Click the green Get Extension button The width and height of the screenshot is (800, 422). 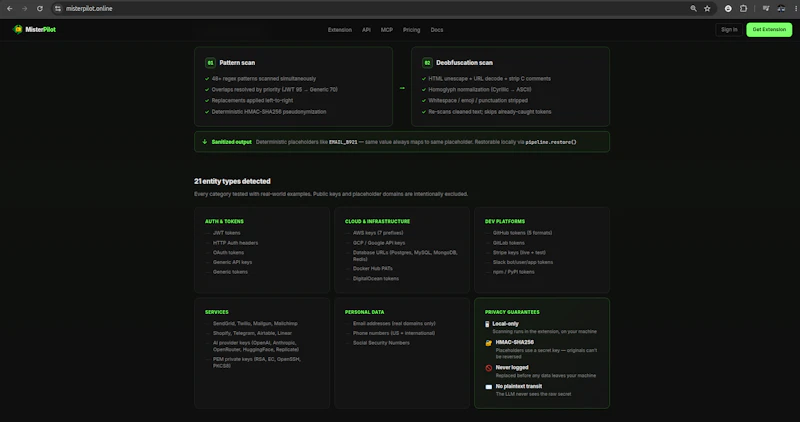(x=769, y=30)
